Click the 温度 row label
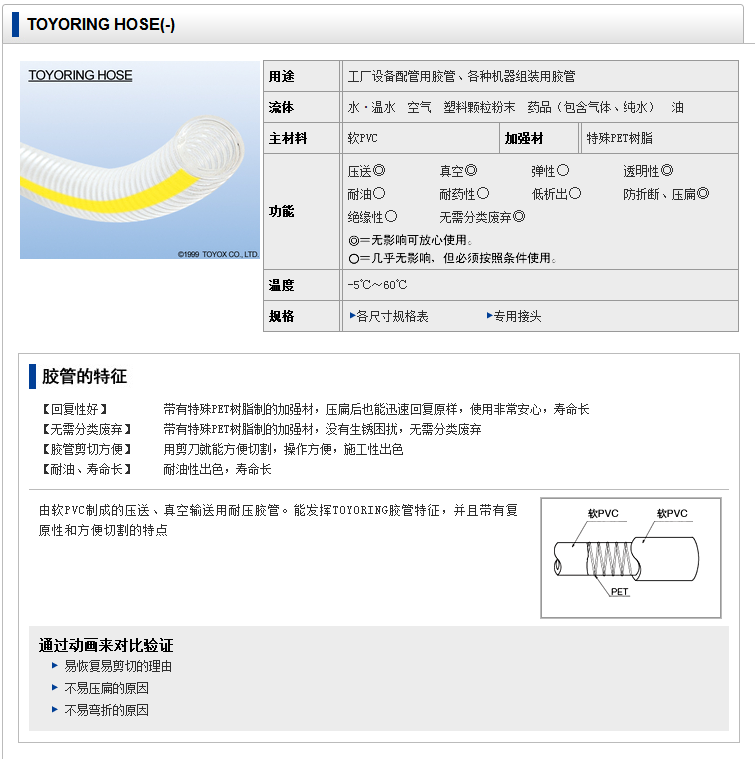The width and height of the screenshot is (755, 759). click(x=282, y=285)
